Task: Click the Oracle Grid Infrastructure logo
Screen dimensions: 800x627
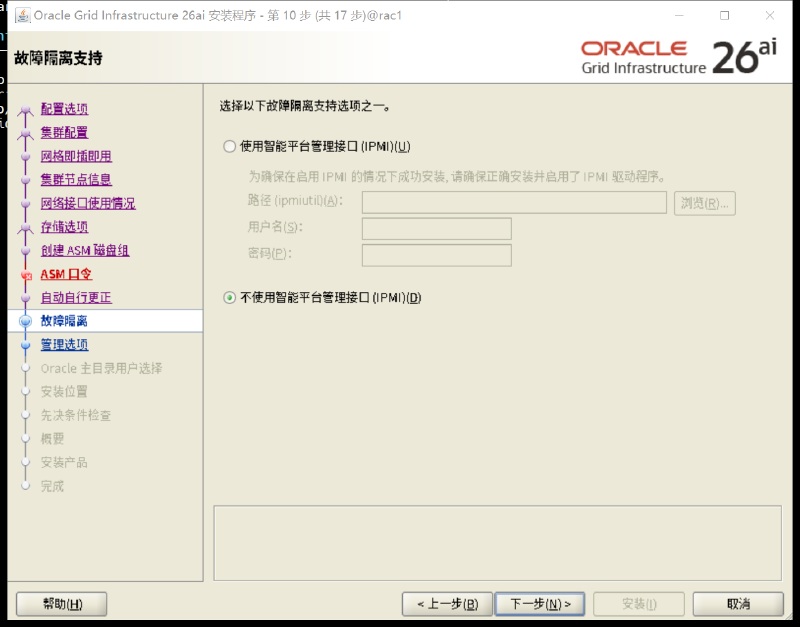Action: [679, 57]
